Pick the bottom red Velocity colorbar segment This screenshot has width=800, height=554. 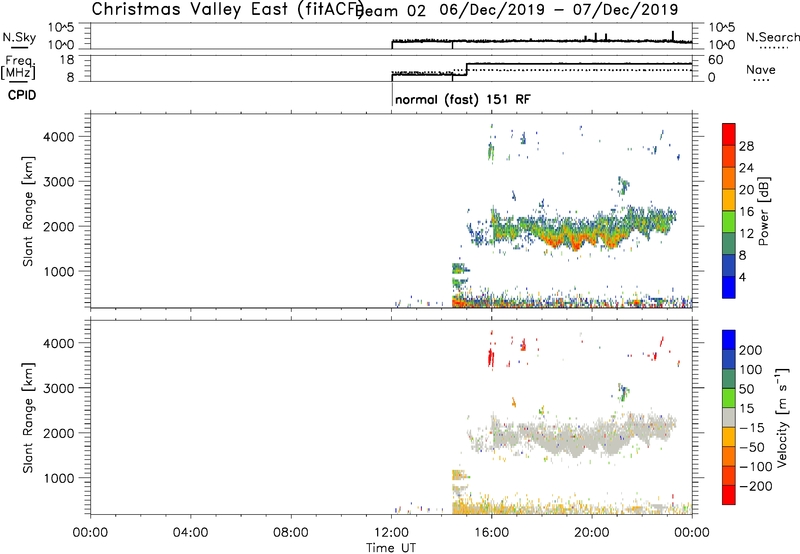point(729,495)
